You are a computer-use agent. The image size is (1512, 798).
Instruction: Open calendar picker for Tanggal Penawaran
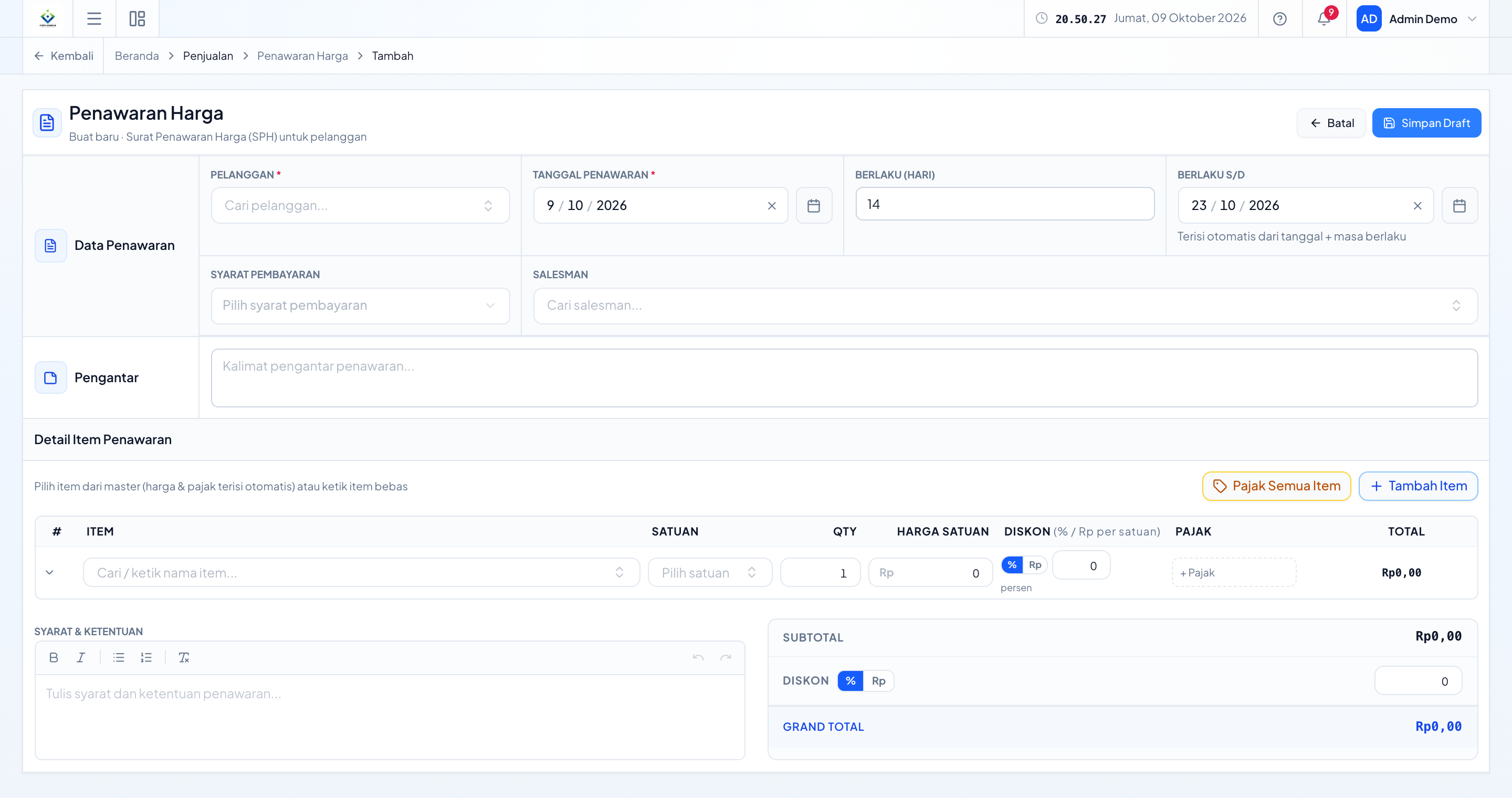(814, 205)
